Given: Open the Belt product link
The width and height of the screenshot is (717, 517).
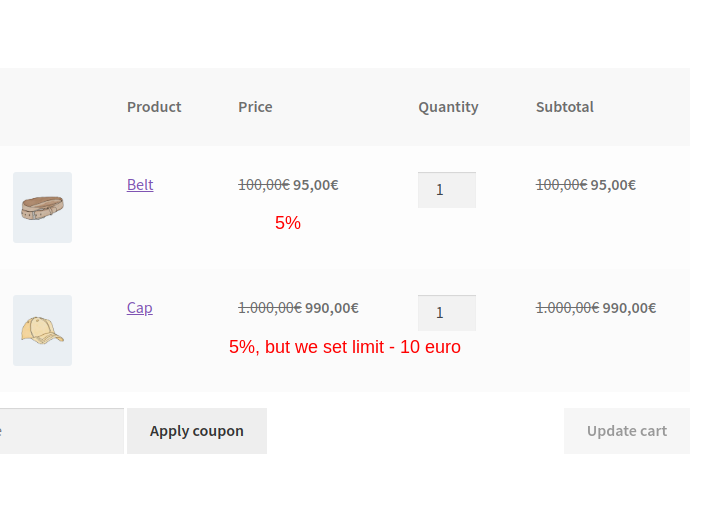Looking at the screenshot, I should pyautogui.click(x=140, y=185).
